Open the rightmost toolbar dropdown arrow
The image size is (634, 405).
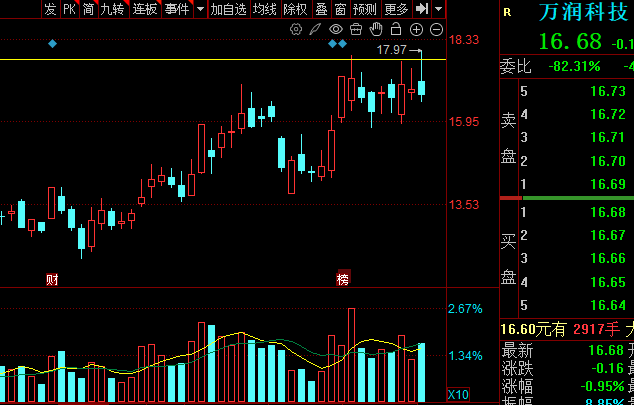(438, 9)
